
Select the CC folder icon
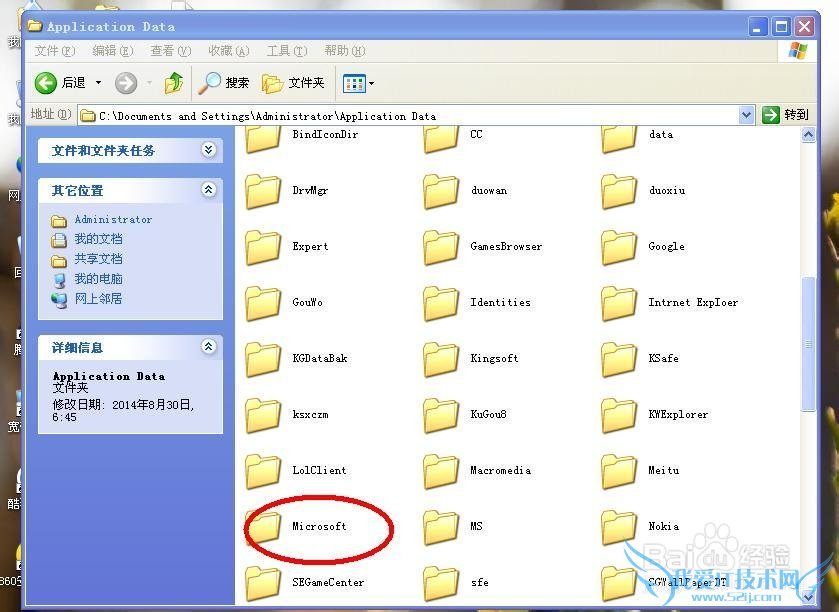pyautogui.click(x=441, y=138)
